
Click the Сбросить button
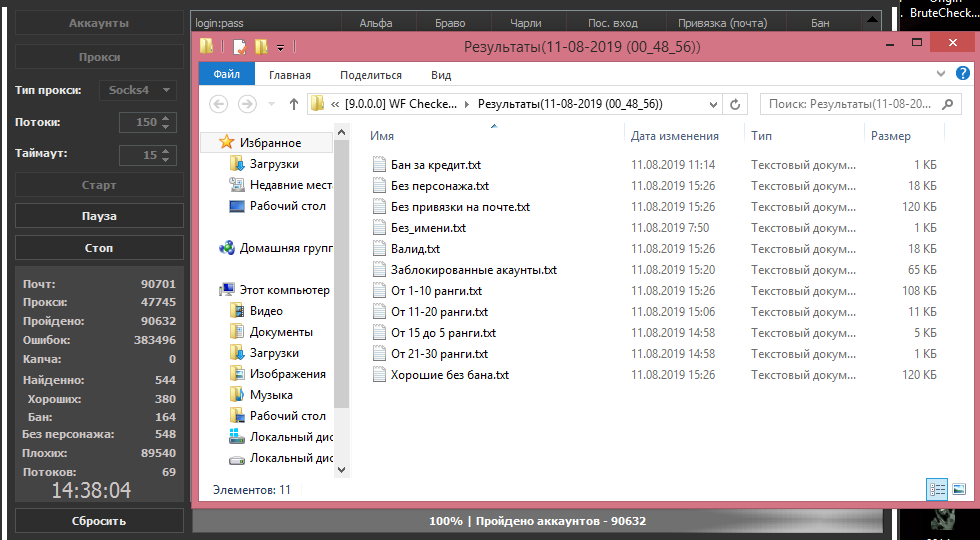[99, 521]
